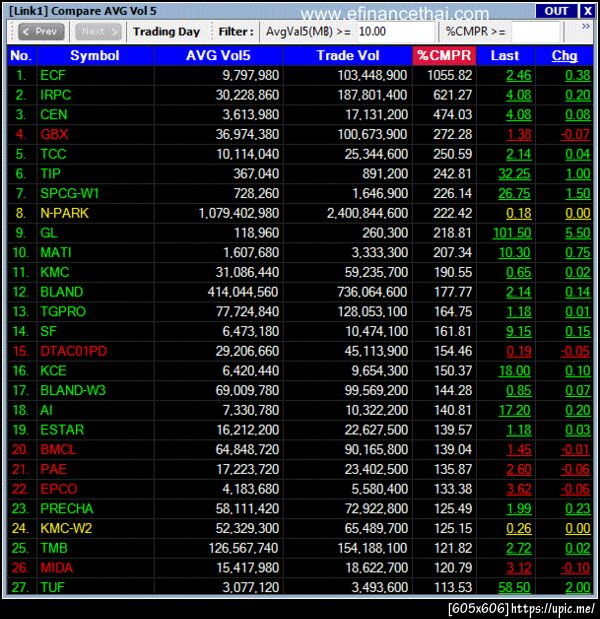600x619 pixels.
Task: Click ECF last price 2.46
Action: point(519,75)
